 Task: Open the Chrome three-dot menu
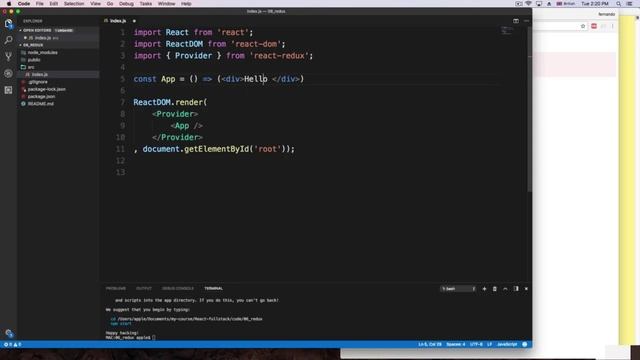tap(613, 26)
